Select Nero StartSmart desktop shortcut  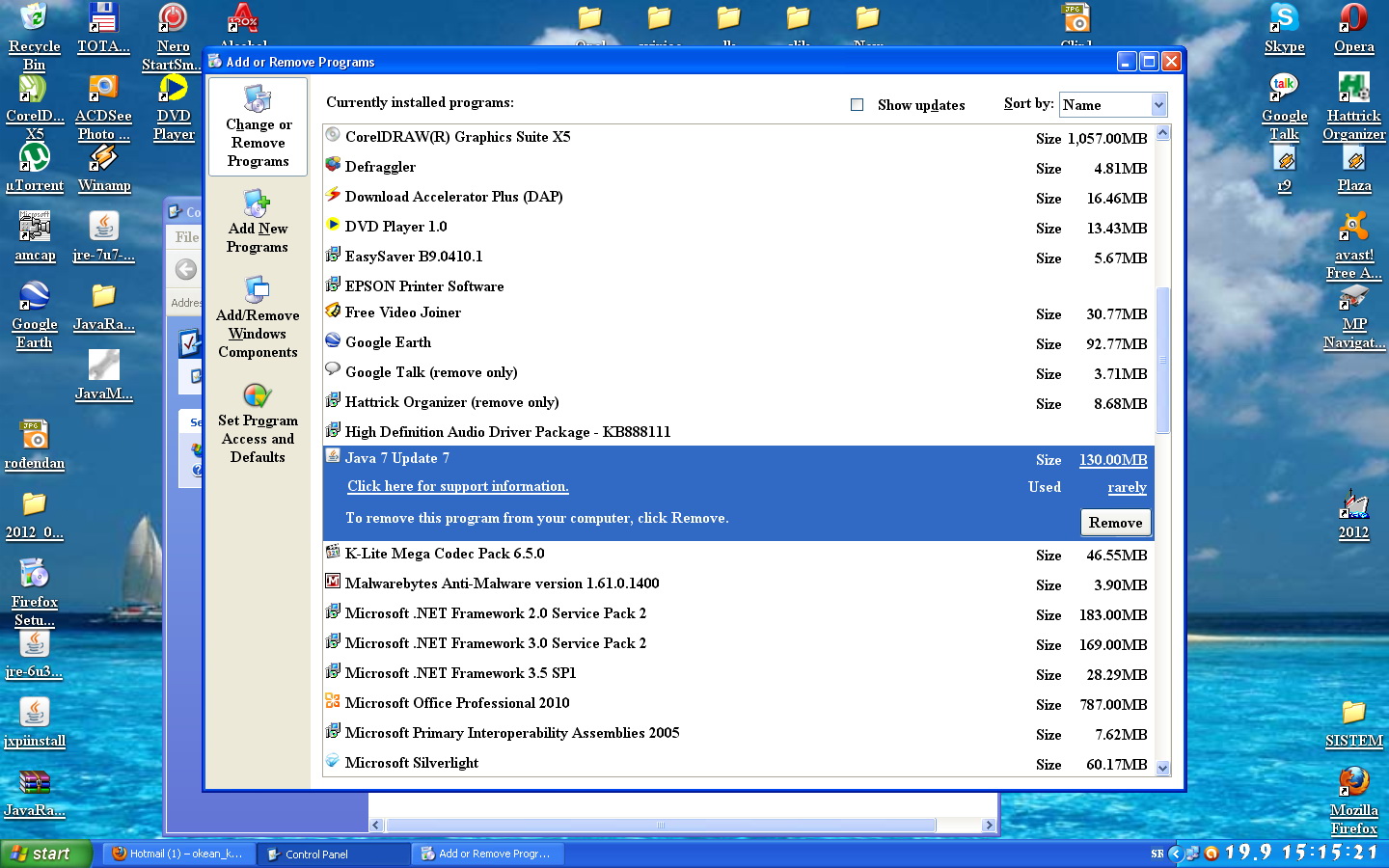click(173, 37)
